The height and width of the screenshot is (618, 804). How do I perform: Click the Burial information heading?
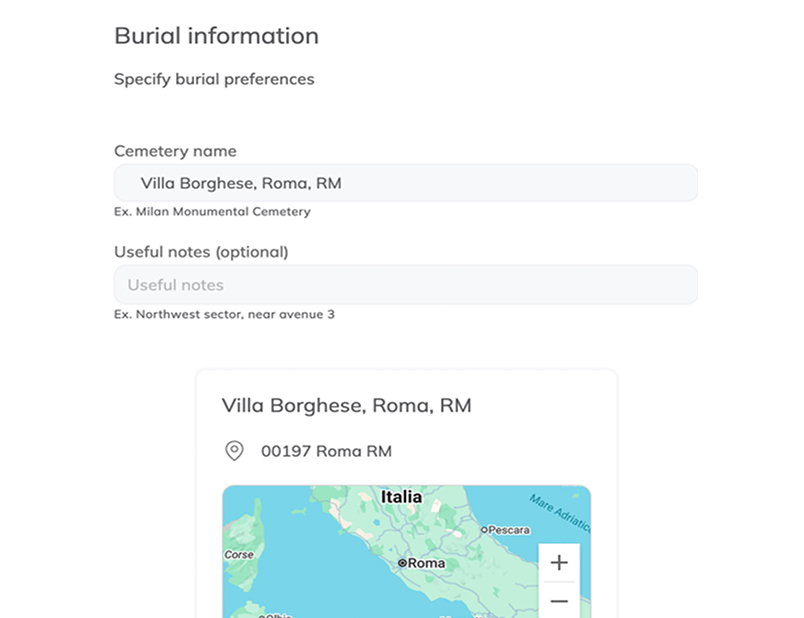tap(216, 36)
